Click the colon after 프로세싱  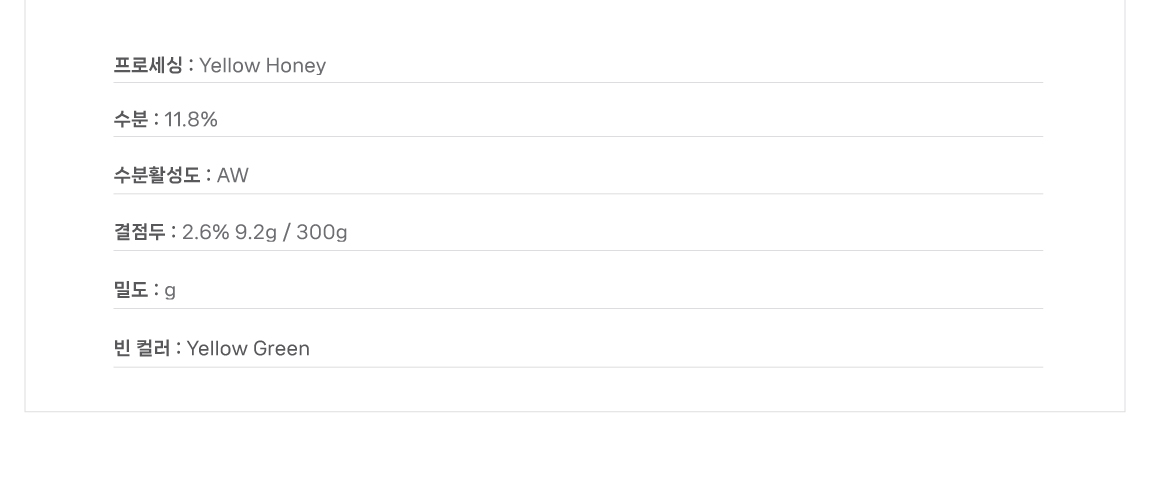191,66
